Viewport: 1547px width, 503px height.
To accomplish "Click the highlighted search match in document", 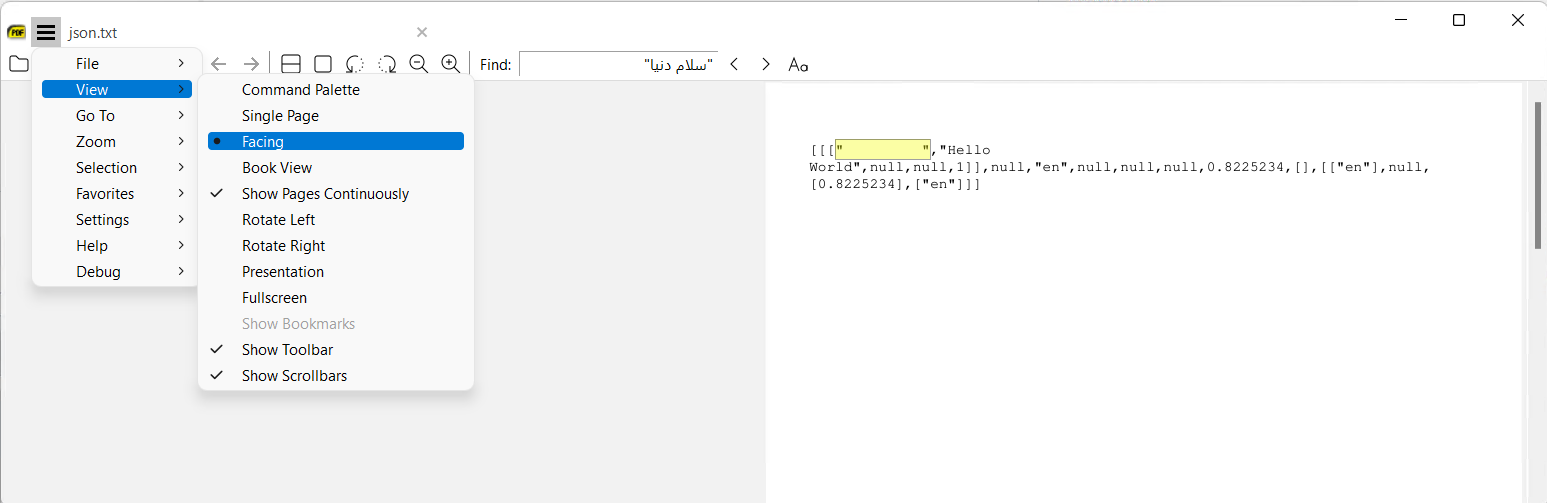I will tap(883, 150).
